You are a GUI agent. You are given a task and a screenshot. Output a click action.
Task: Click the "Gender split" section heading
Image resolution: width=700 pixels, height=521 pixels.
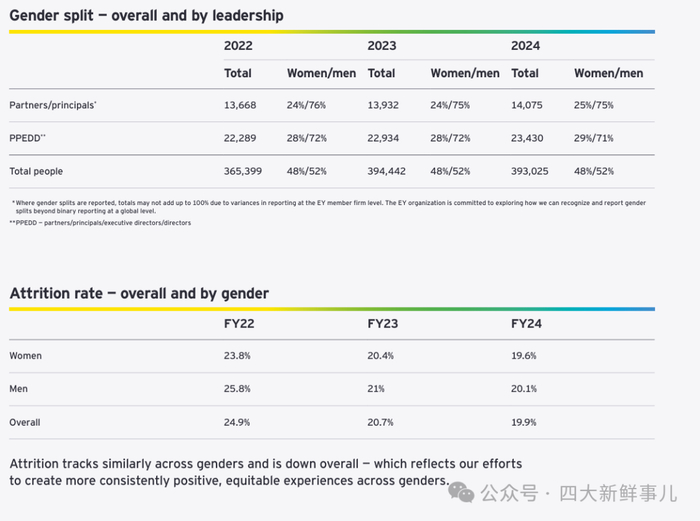pyautogui.click(x=146, y=15)
